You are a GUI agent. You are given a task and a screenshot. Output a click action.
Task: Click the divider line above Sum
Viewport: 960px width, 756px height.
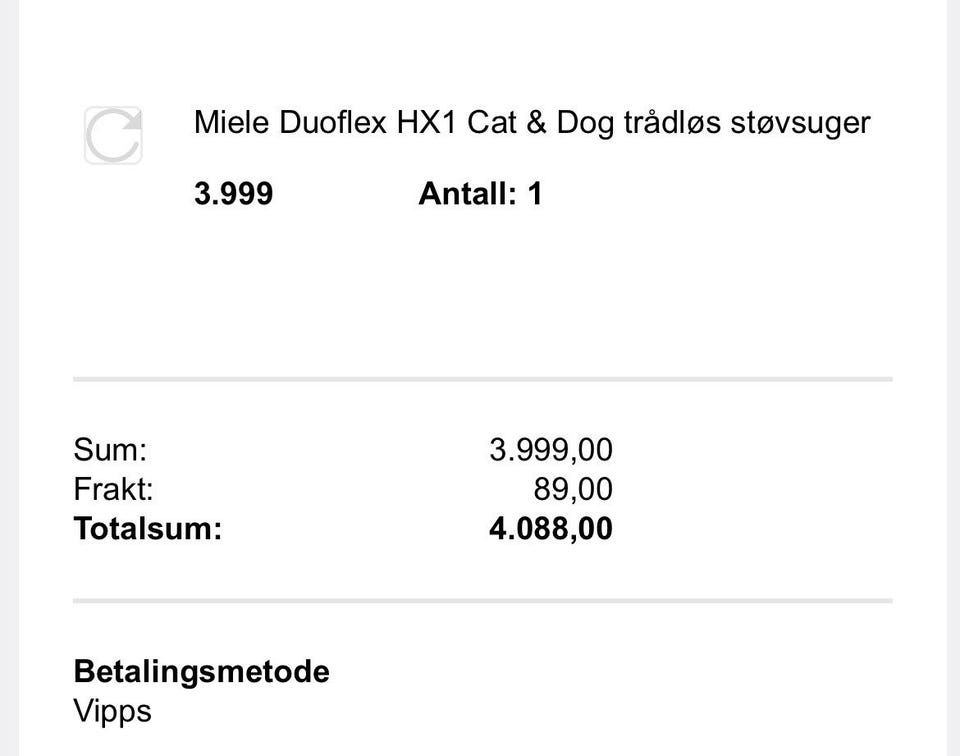tap(482, 380)
